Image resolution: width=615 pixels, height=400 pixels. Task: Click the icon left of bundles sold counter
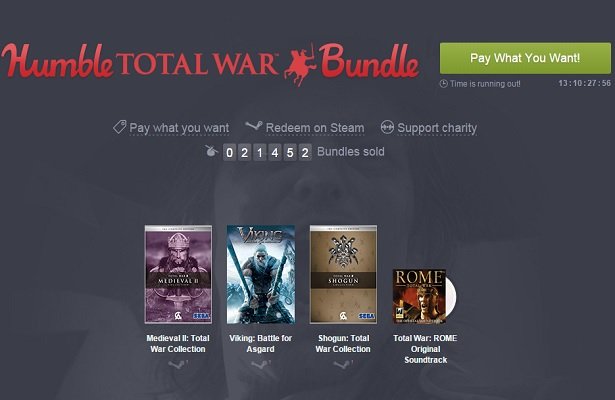211,151
